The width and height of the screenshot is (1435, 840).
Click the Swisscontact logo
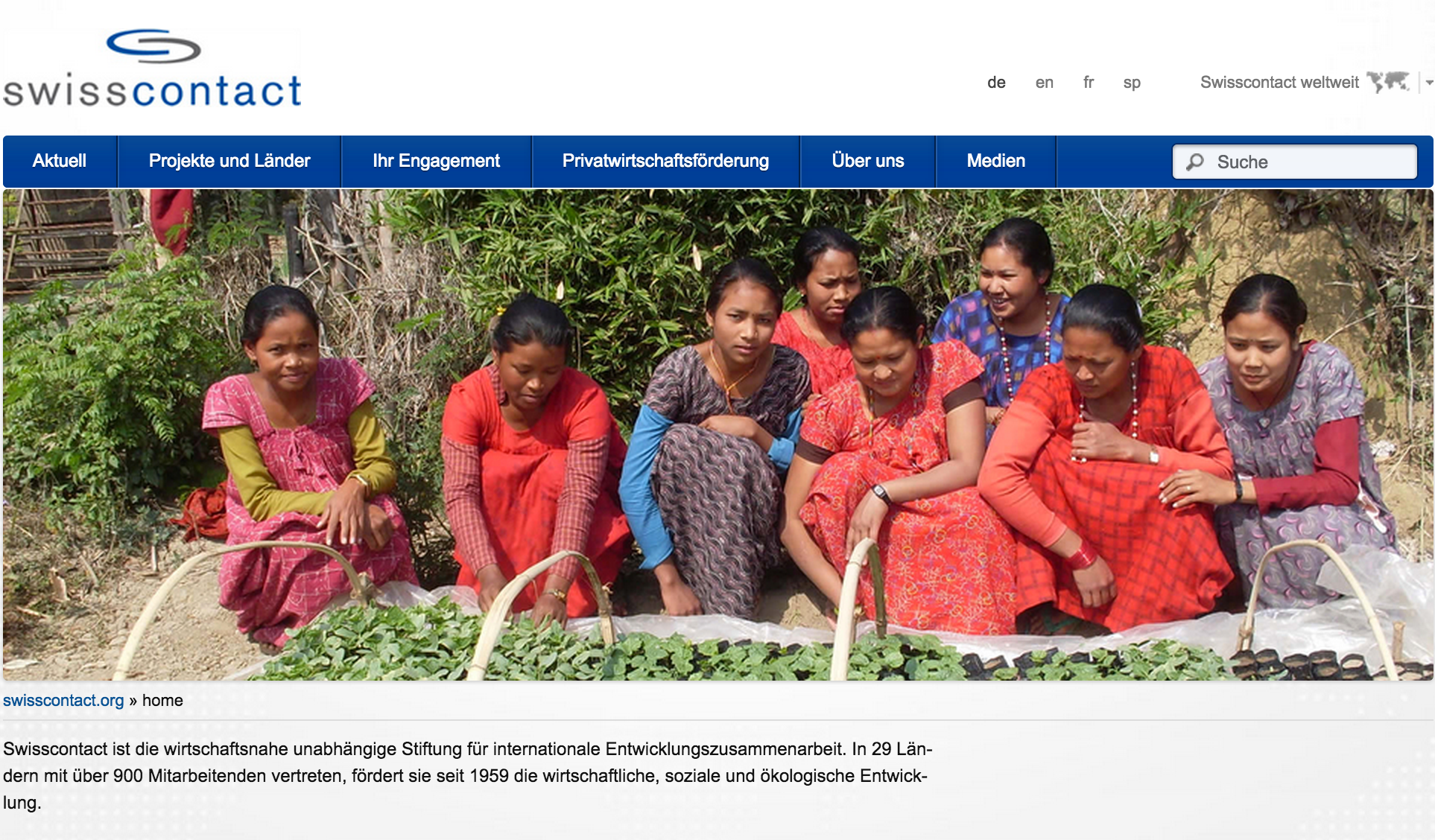click(x=153, y=69)
